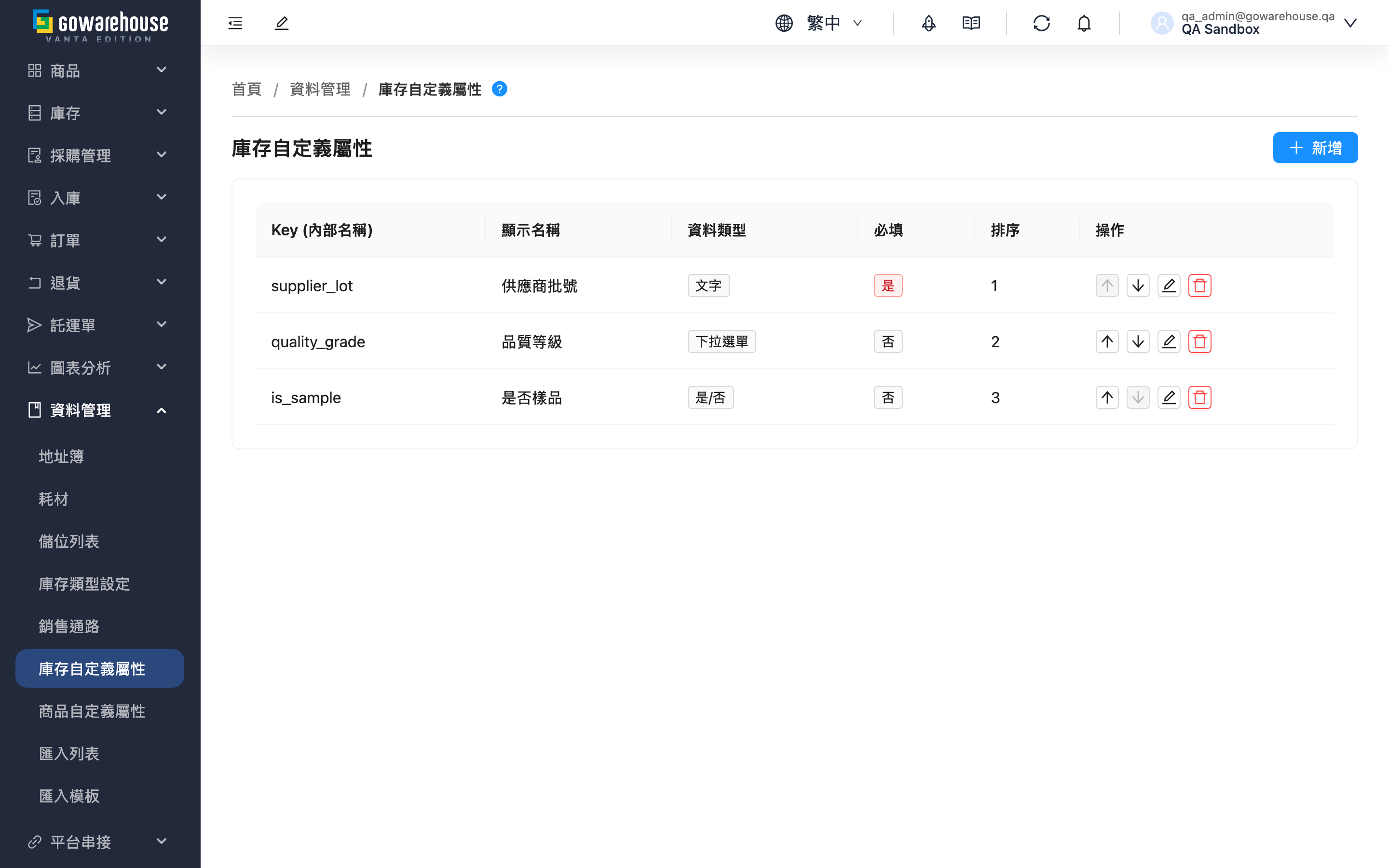Delete the quality_grade attribute
The image size is (1389, 868).
pyautogui.click(x=1199, y=341)
